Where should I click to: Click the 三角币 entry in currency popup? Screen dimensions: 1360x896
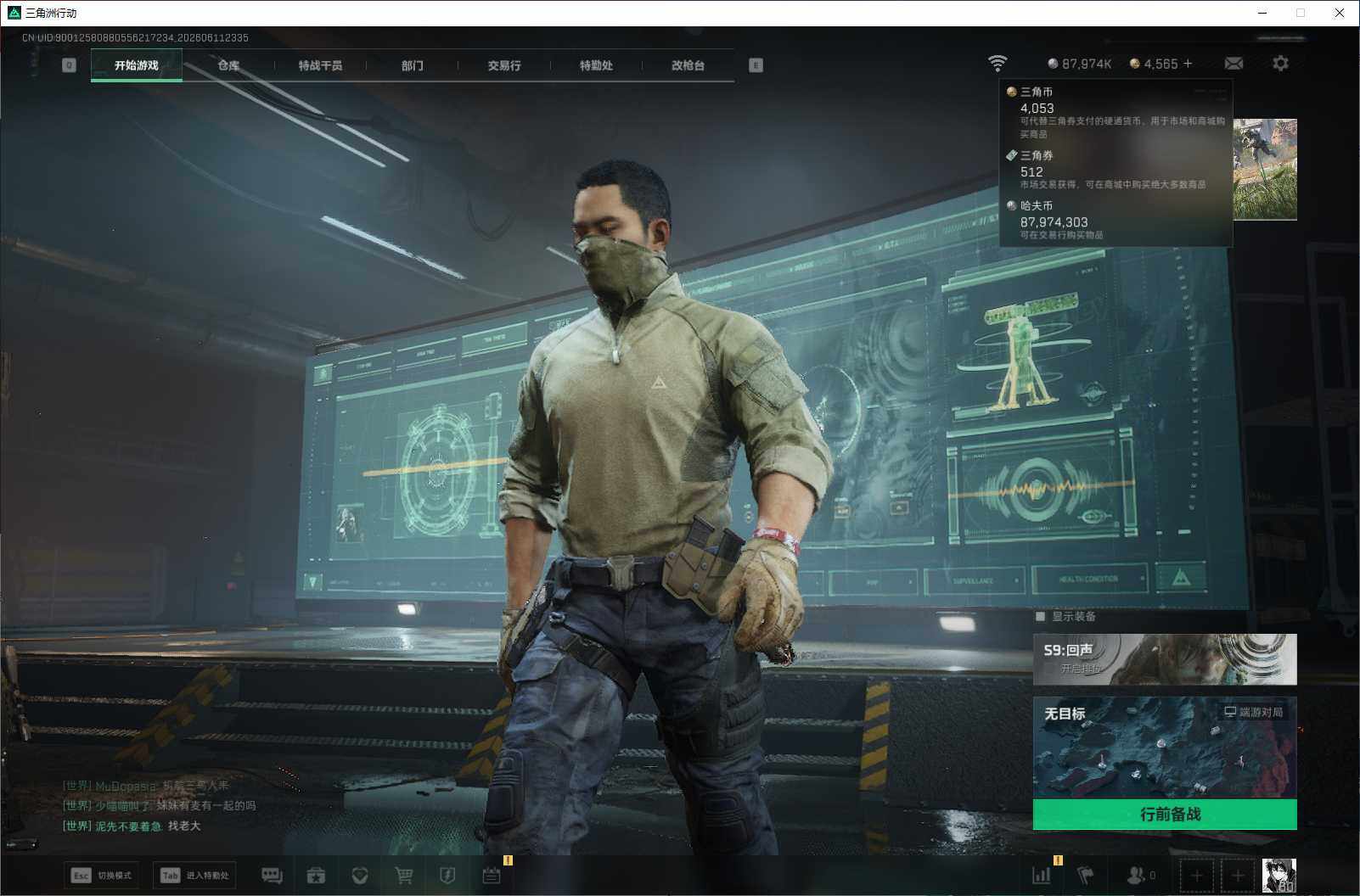click(x=1116, y=112)
